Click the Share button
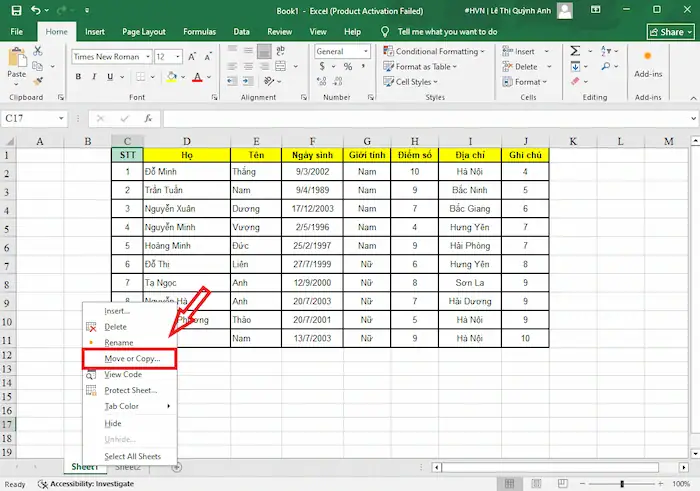 pyautogui.click(x=671, y=32)
